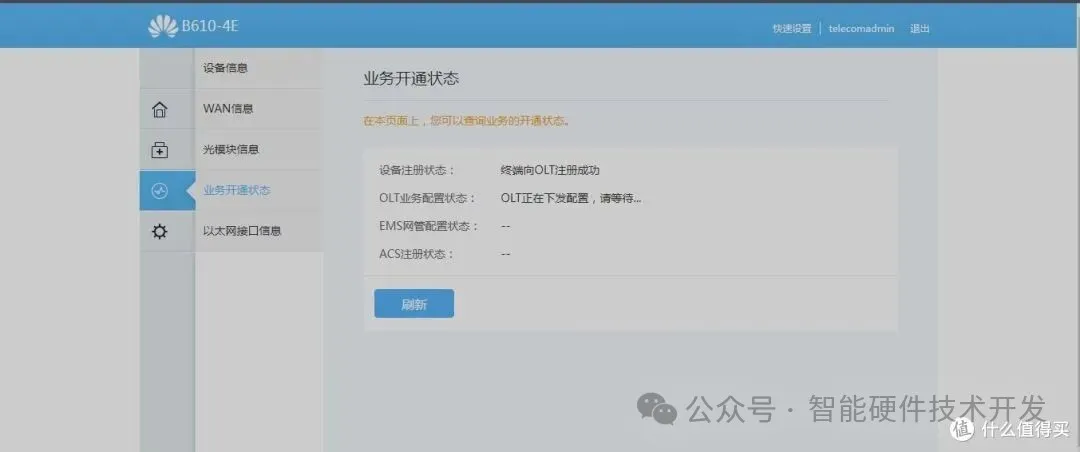1080x452 pixels.
Task: Click 设备注册状态 label
Action: [x=417, y=170]
